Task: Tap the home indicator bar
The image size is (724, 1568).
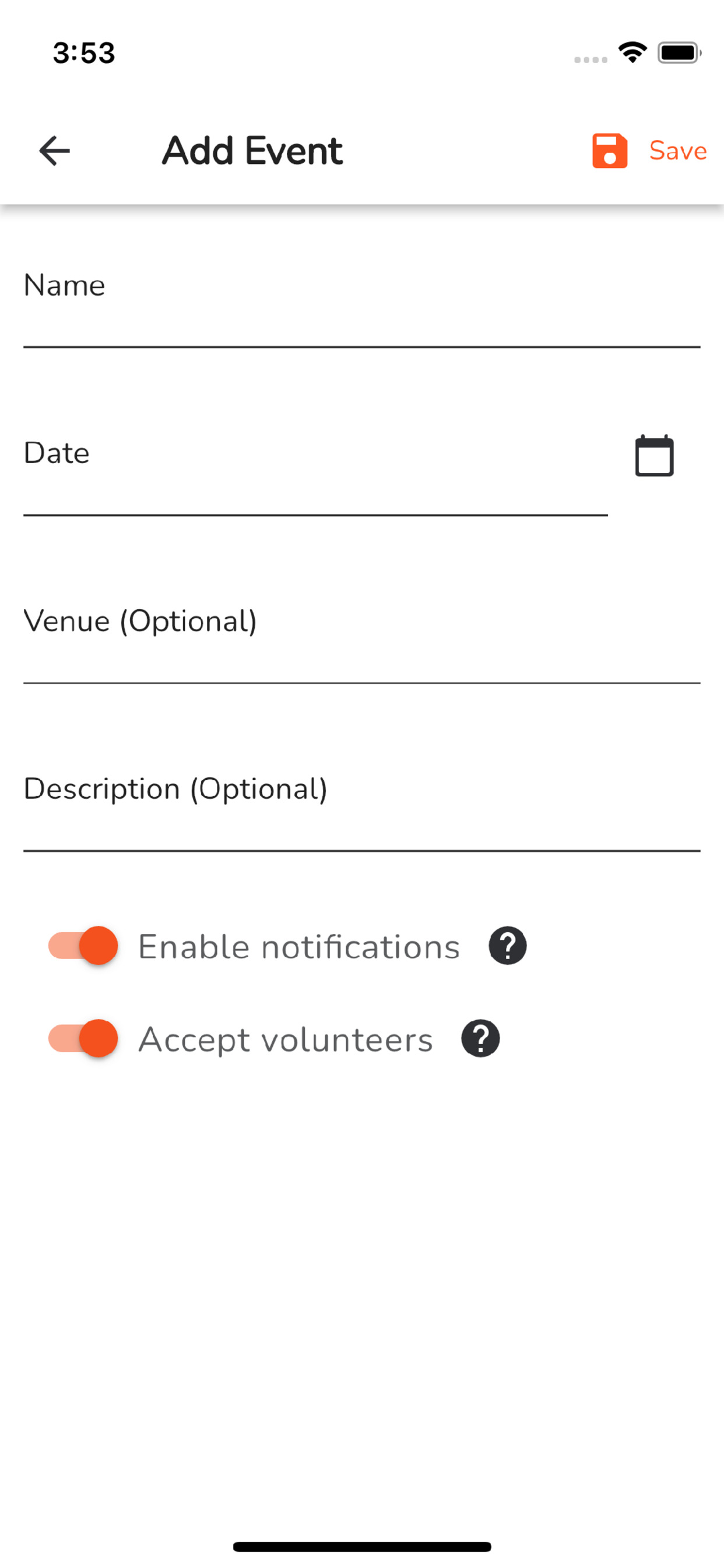Action: coord(362,1546)
